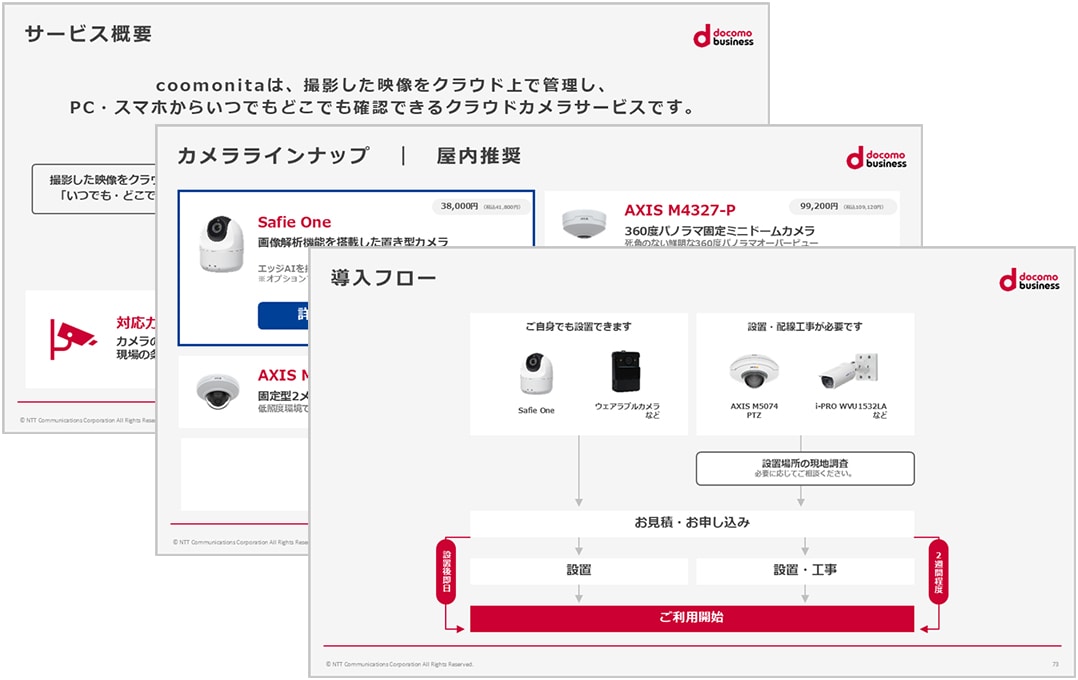Click the 設置 step box
1078x680 pixels.
pos(579,570)
